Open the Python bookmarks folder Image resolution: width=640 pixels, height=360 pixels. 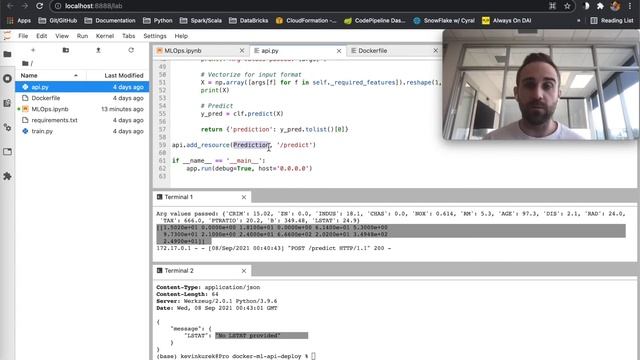158,20
